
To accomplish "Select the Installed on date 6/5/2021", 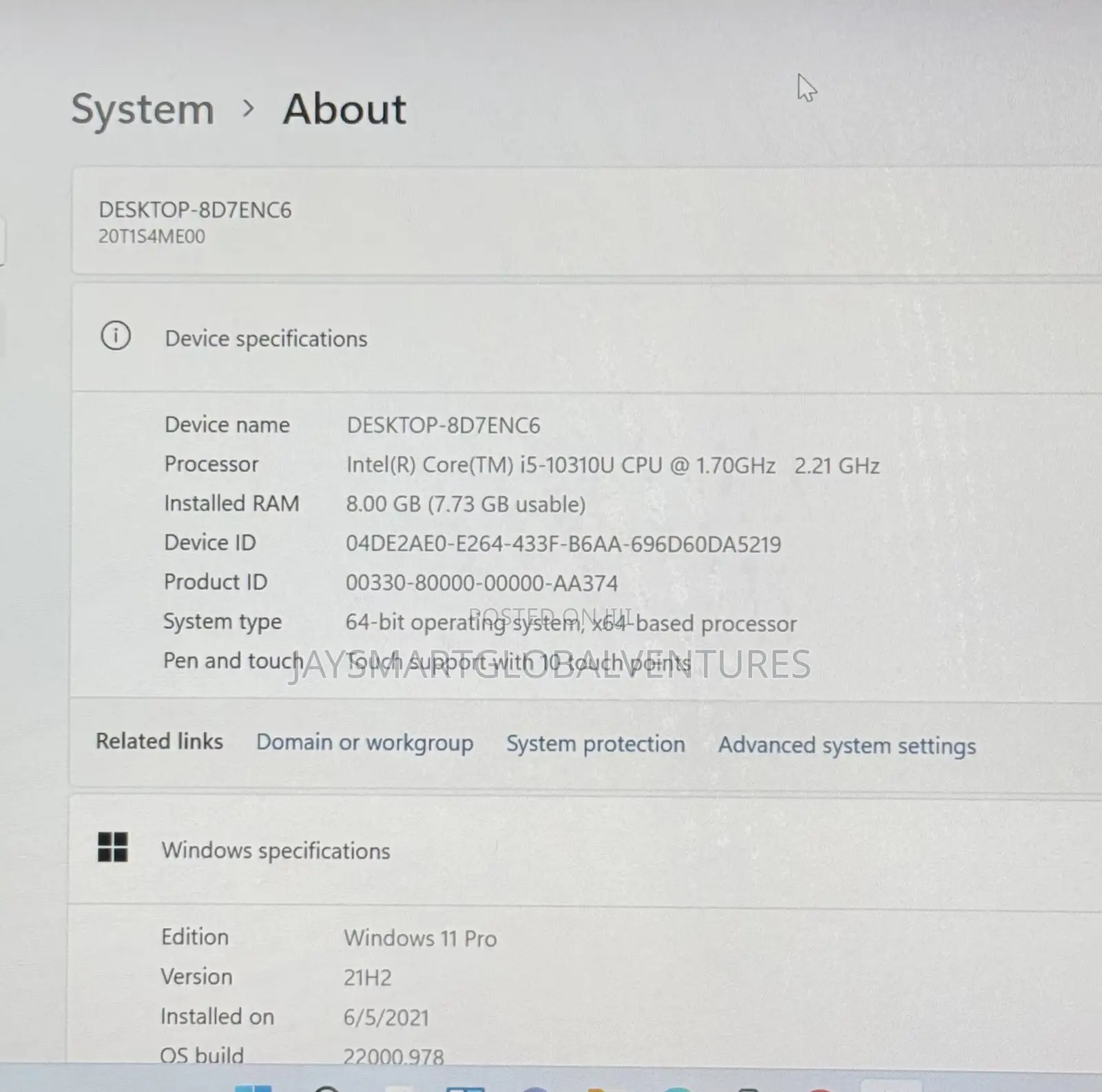I will pyautogui.click(x=386, y=1018).
